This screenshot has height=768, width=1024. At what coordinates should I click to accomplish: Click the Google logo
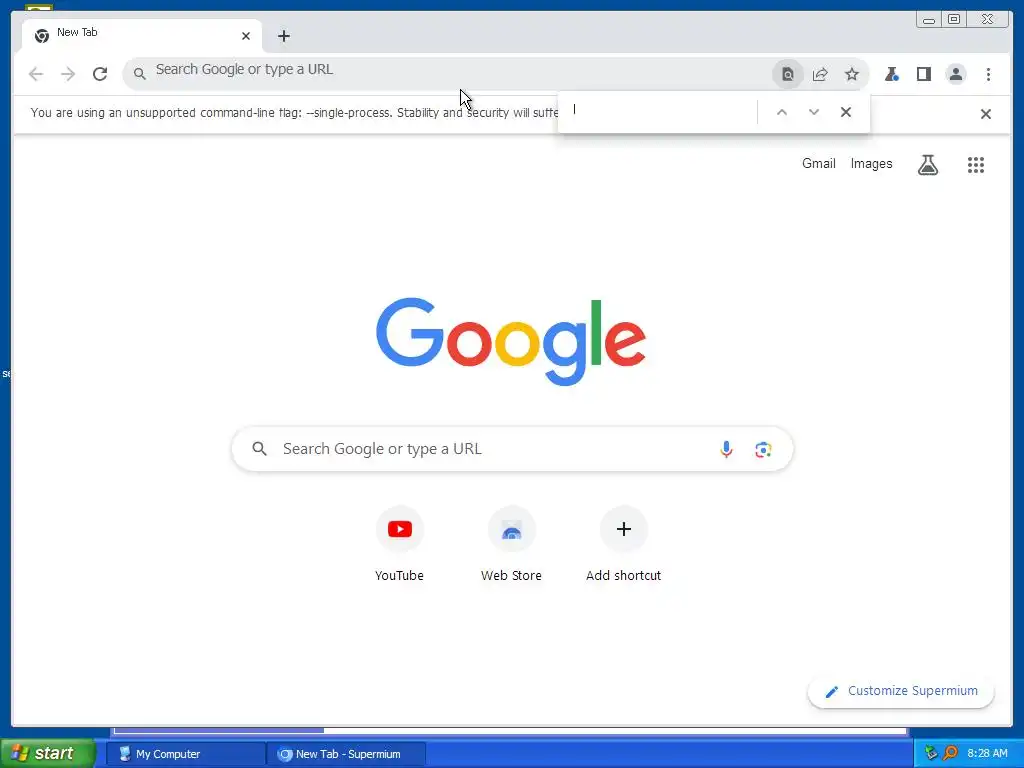pyautogui.click(x=511, y=341)
